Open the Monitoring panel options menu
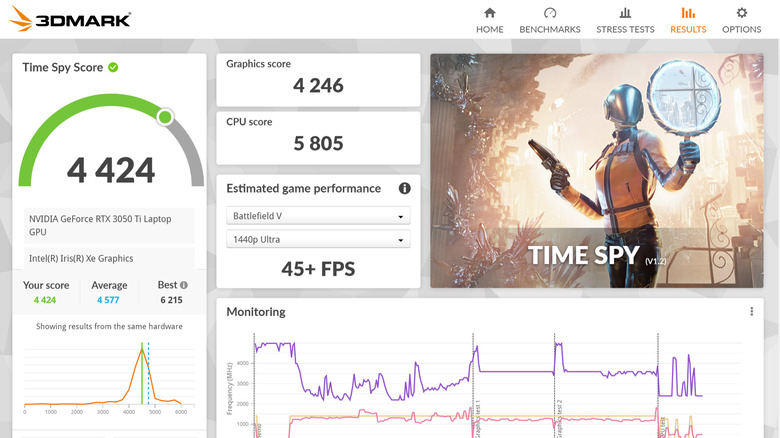The width and height of the screenshot is (780, 438). coord(752,312)
